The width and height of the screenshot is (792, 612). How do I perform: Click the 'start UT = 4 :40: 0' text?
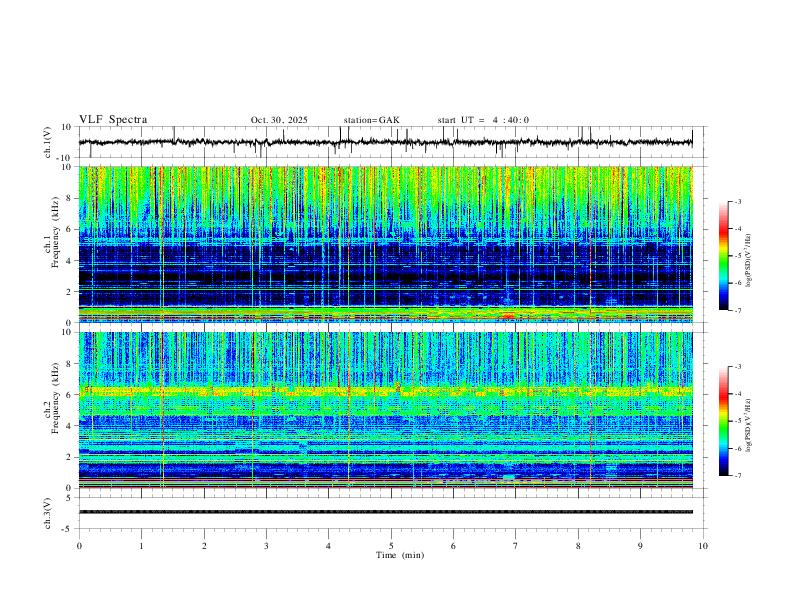click(483, 120)
